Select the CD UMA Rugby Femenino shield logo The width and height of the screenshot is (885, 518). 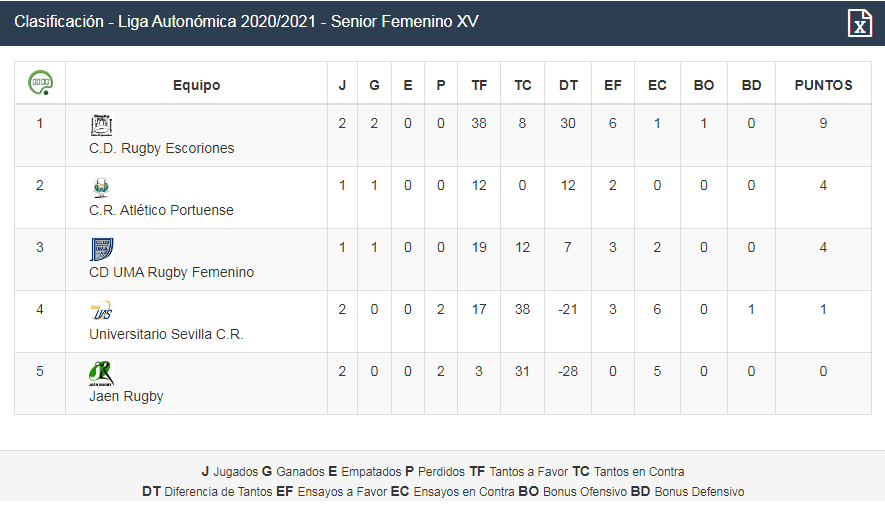102,249
